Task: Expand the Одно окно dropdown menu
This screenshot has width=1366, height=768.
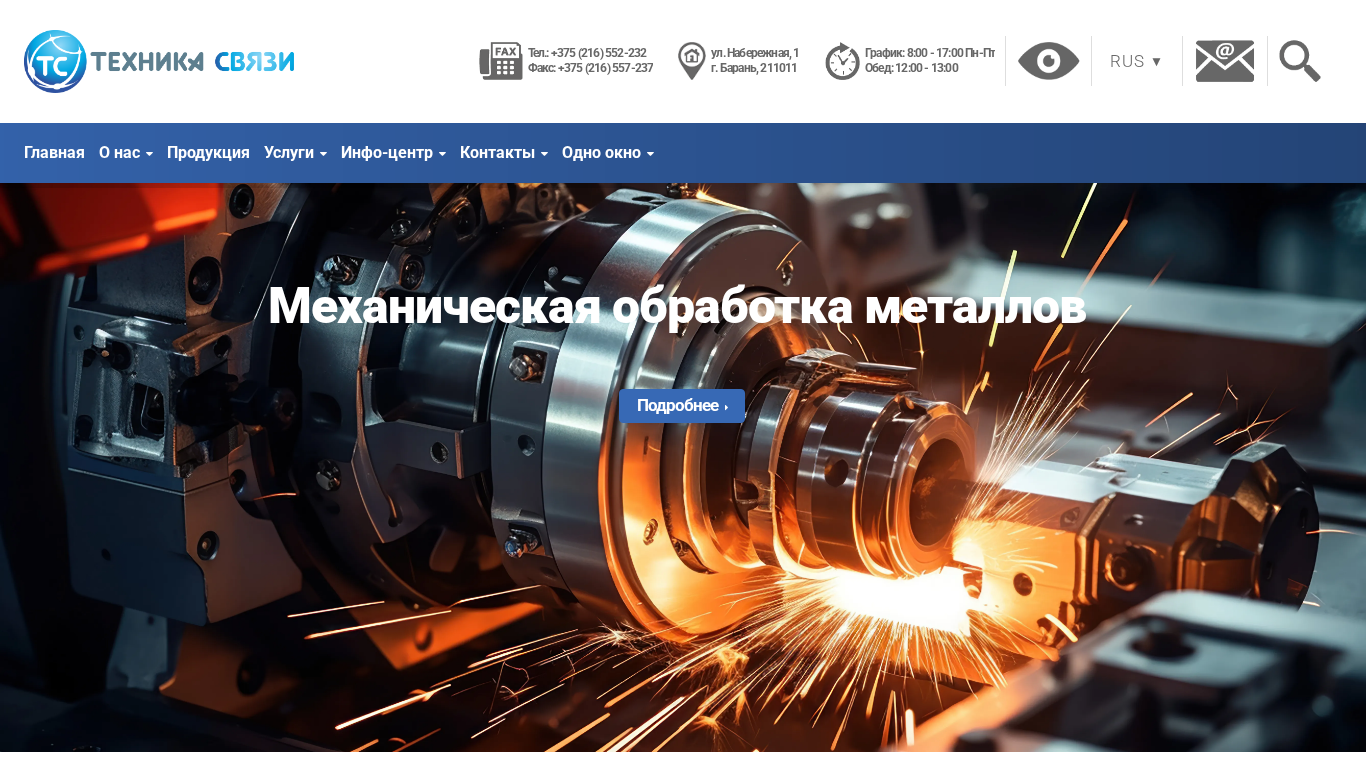Action: point(608,153)
